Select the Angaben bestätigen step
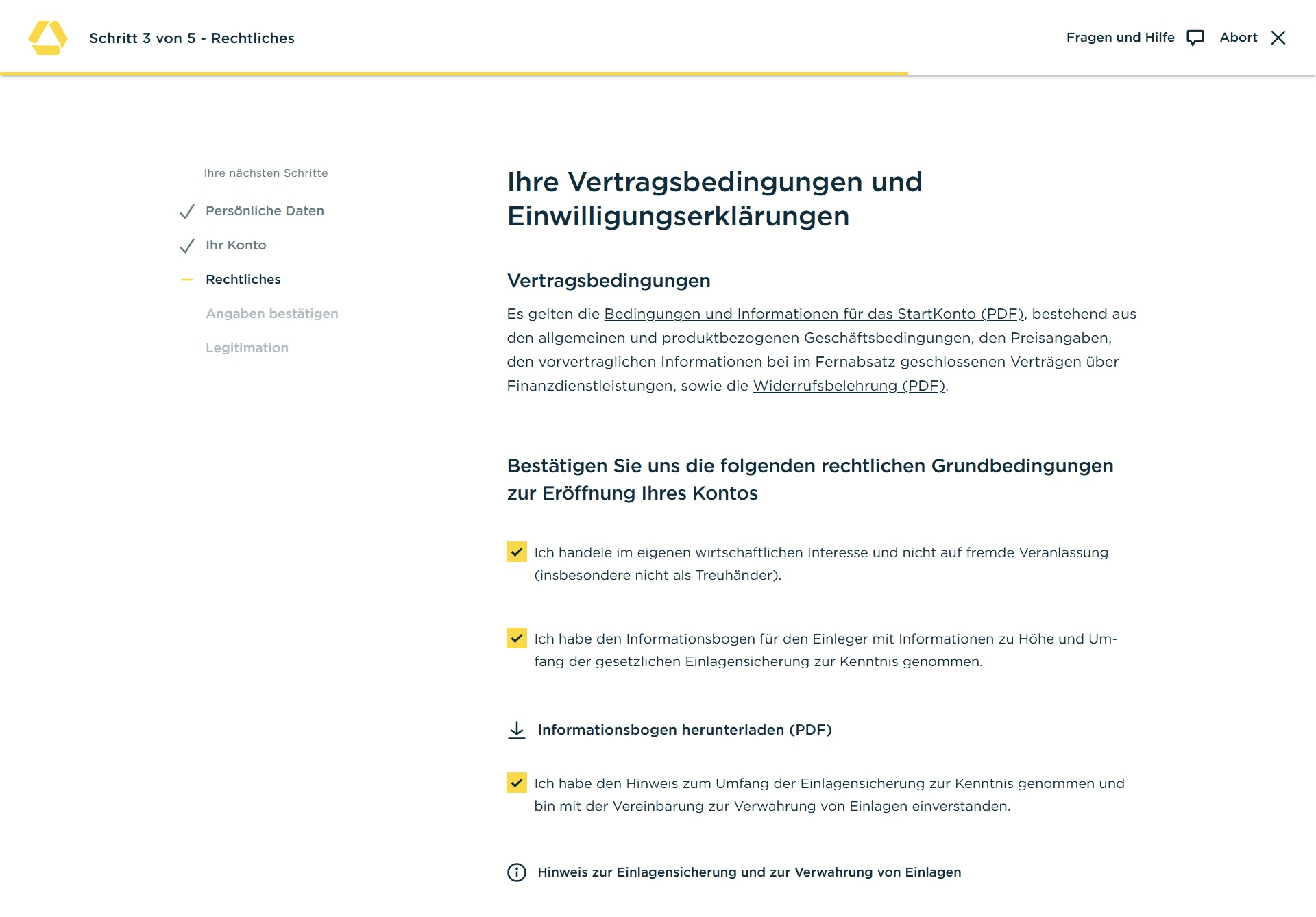The height and width of the screenshot is (917, 1316). coord(272,314)
